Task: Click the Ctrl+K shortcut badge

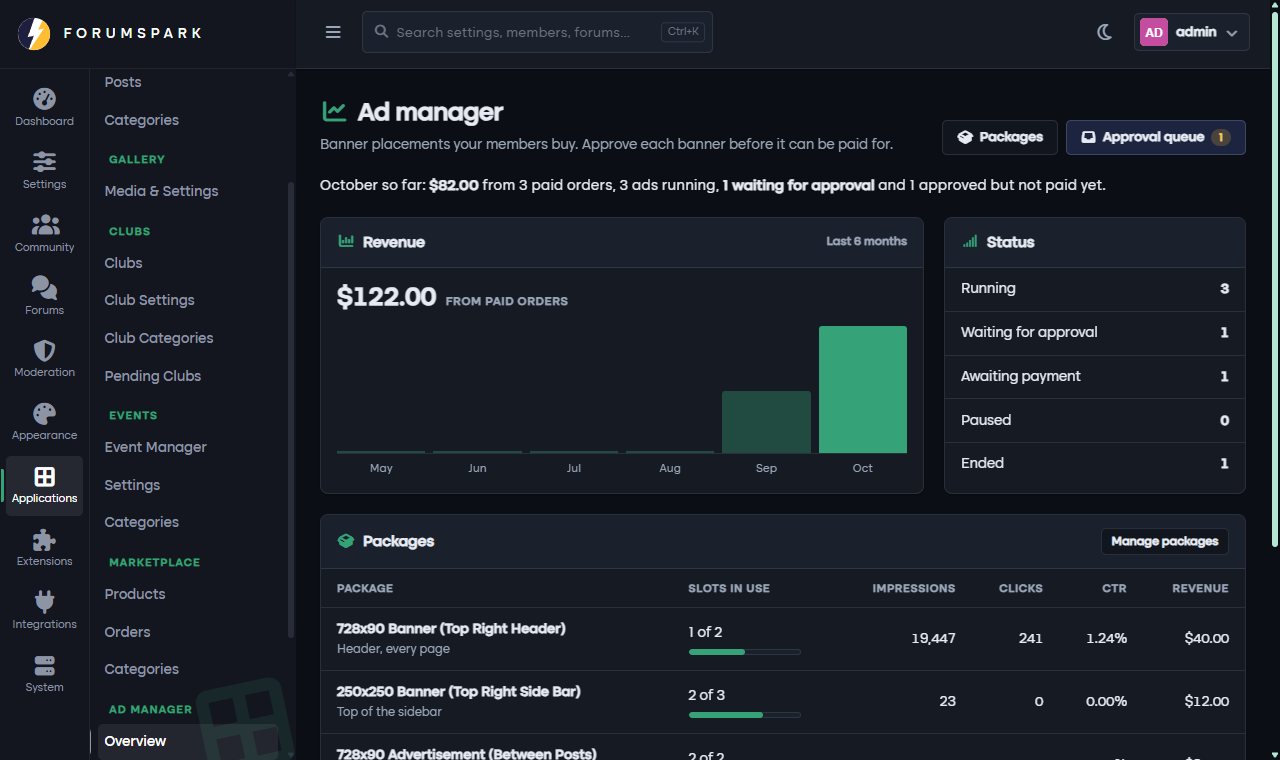Action: 683,32
